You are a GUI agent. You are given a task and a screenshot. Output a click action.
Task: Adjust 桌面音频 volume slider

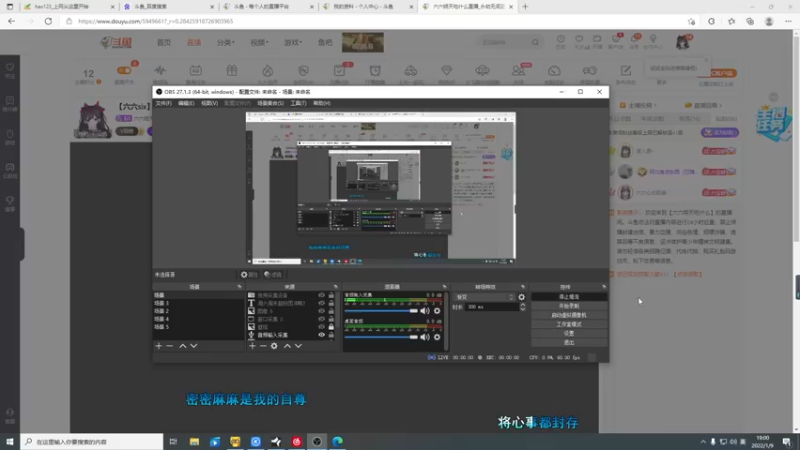pos(381,337)
